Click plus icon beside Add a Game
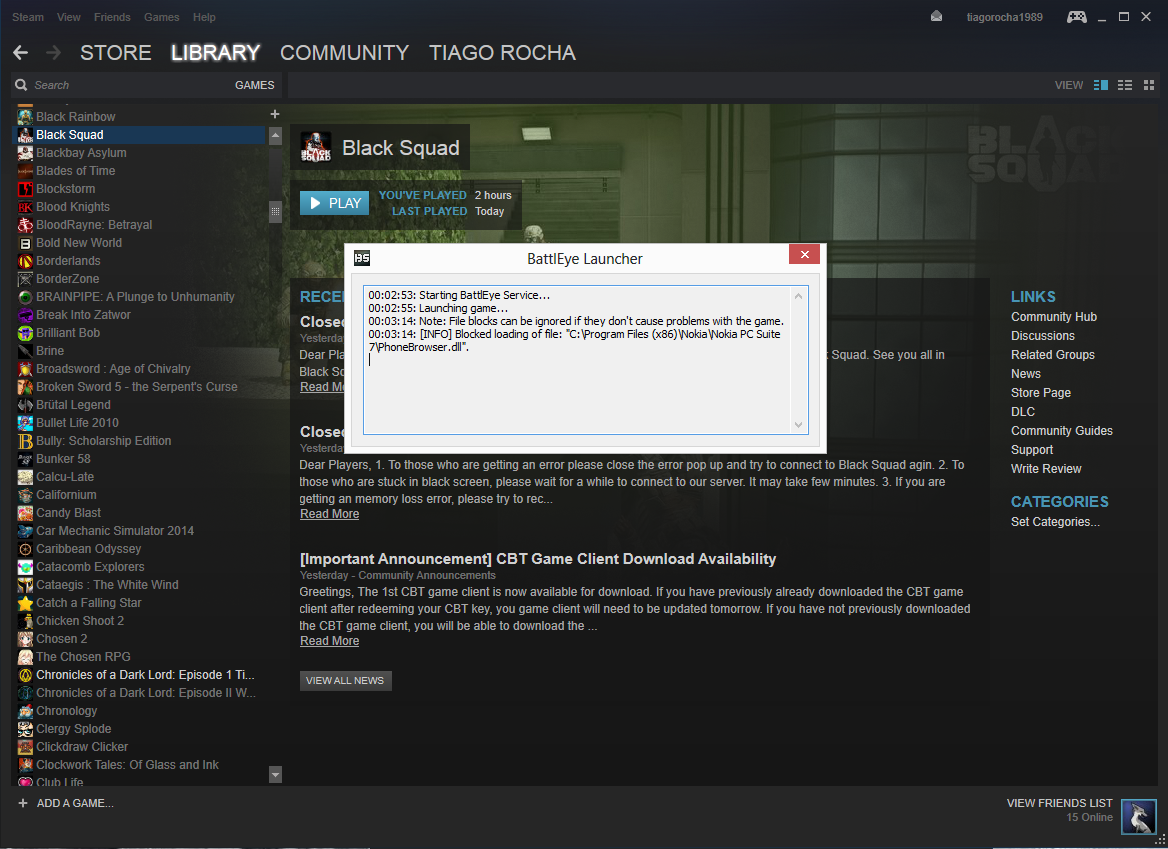Screen dimensions: 1168x849 [x=23, y=803]
